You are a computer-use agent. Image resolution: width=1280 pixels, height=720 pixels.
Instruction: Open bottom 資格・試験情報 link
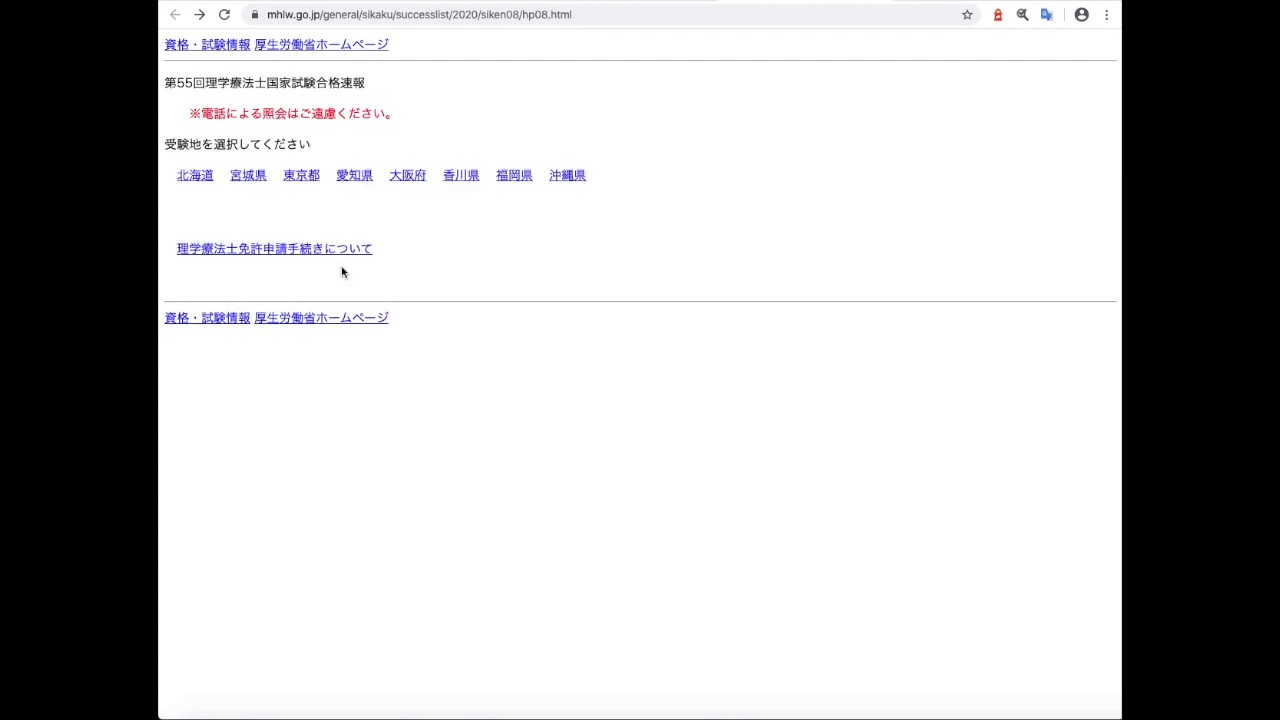click(207, 317)
